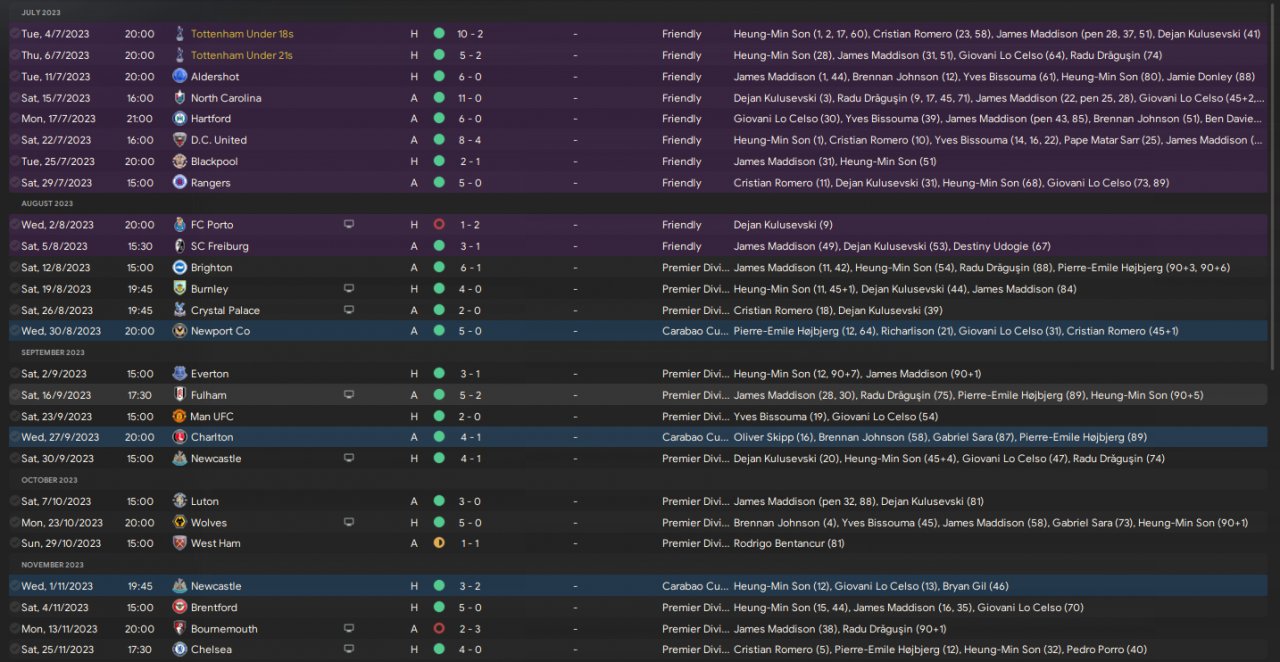This screenshot has width=1280, height=662.
Task: Click the Carabao Cup label on Charlton row
Action: [x=696, y=437]
